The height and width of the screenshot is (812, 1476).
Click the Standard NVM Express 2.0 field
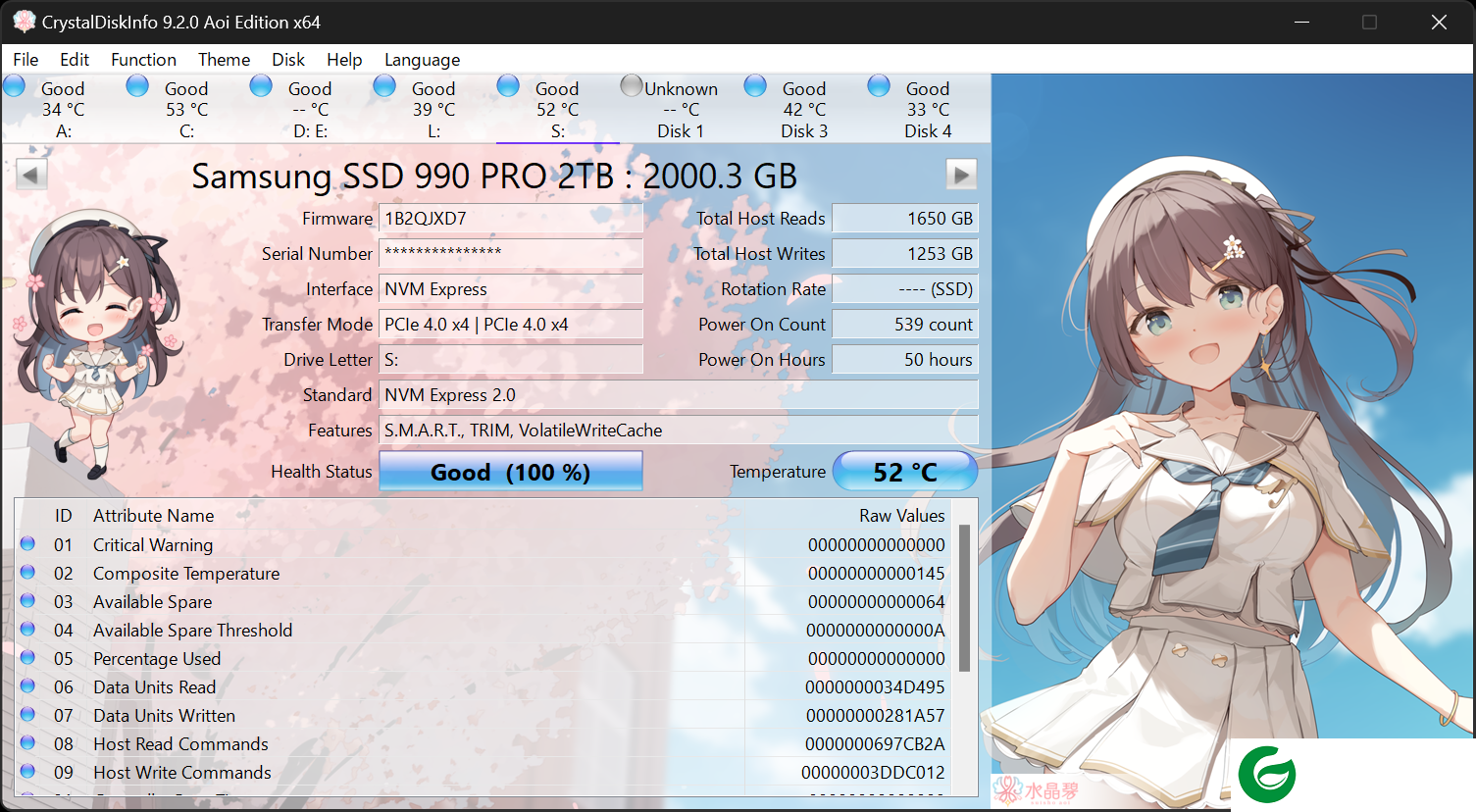tap(679, 395)
